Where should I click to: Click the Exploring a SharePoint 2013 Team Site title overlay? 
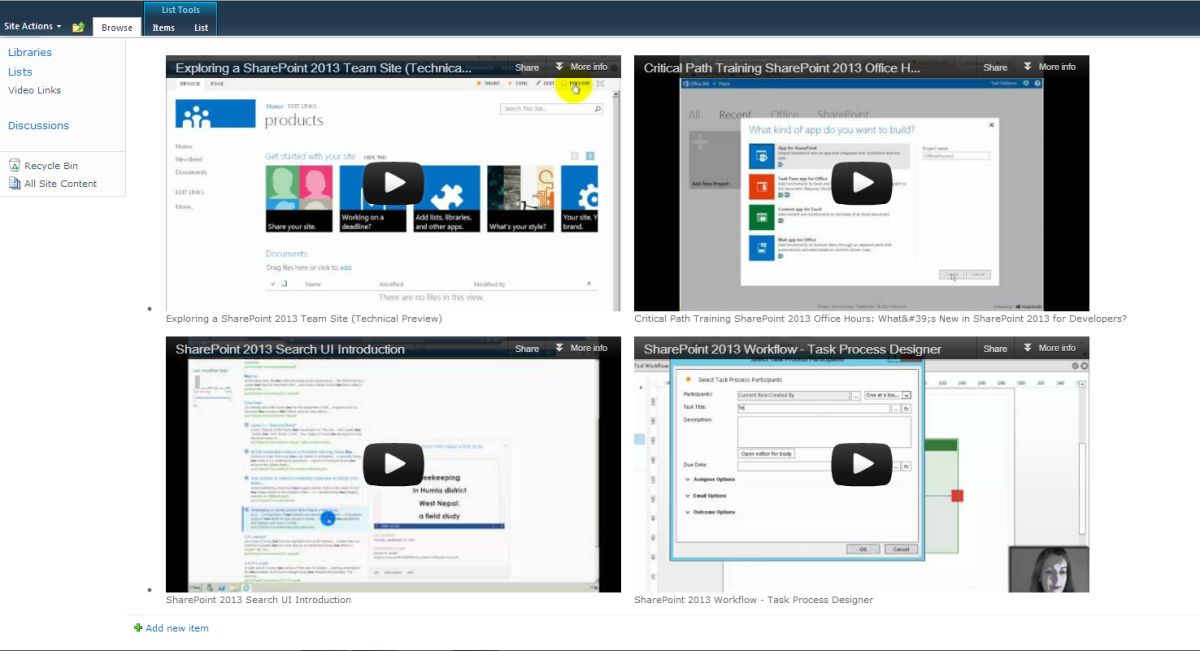pos(323,68)
